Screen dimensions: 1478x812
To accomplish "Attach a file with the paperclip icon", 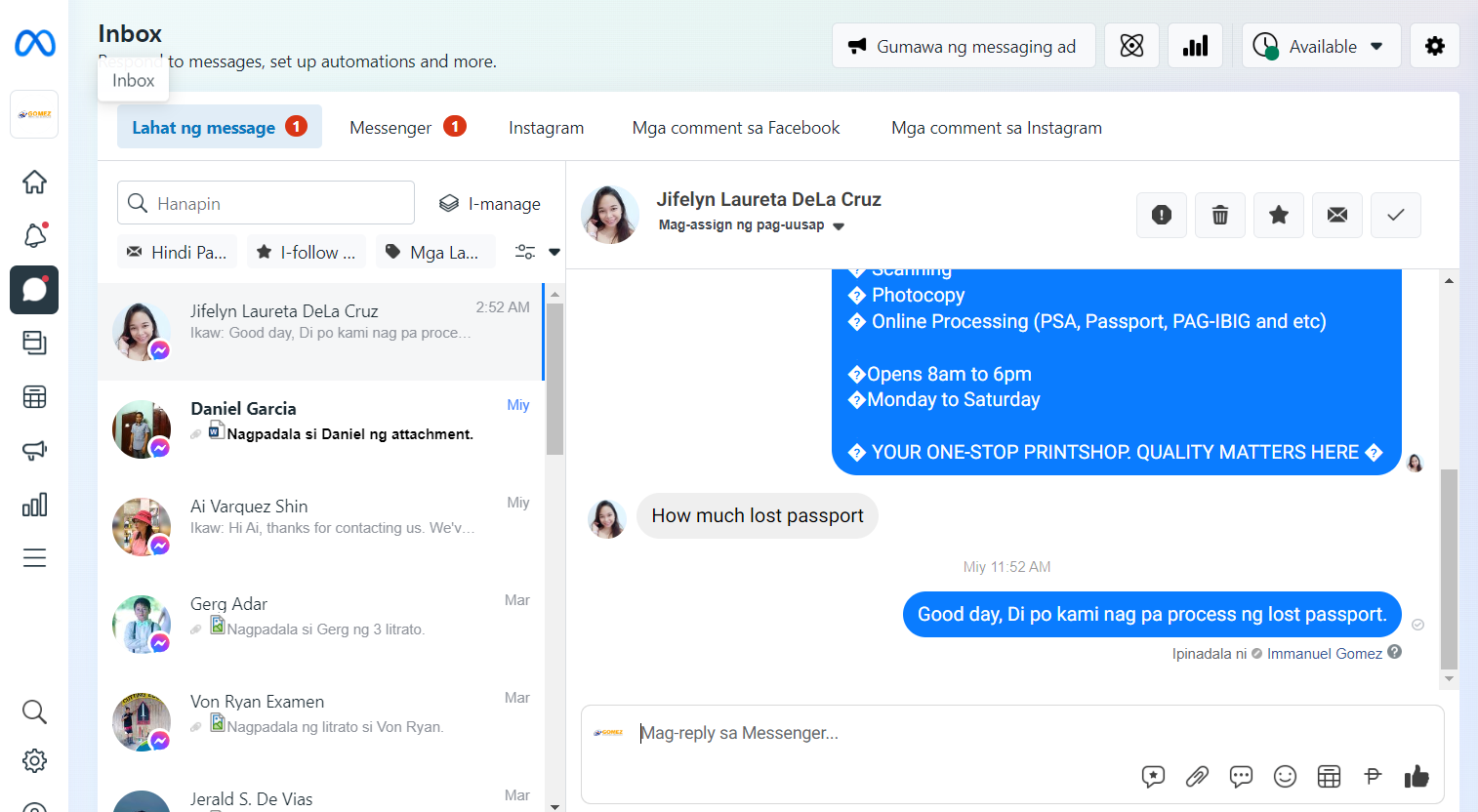I will [x=1197, y=776].
